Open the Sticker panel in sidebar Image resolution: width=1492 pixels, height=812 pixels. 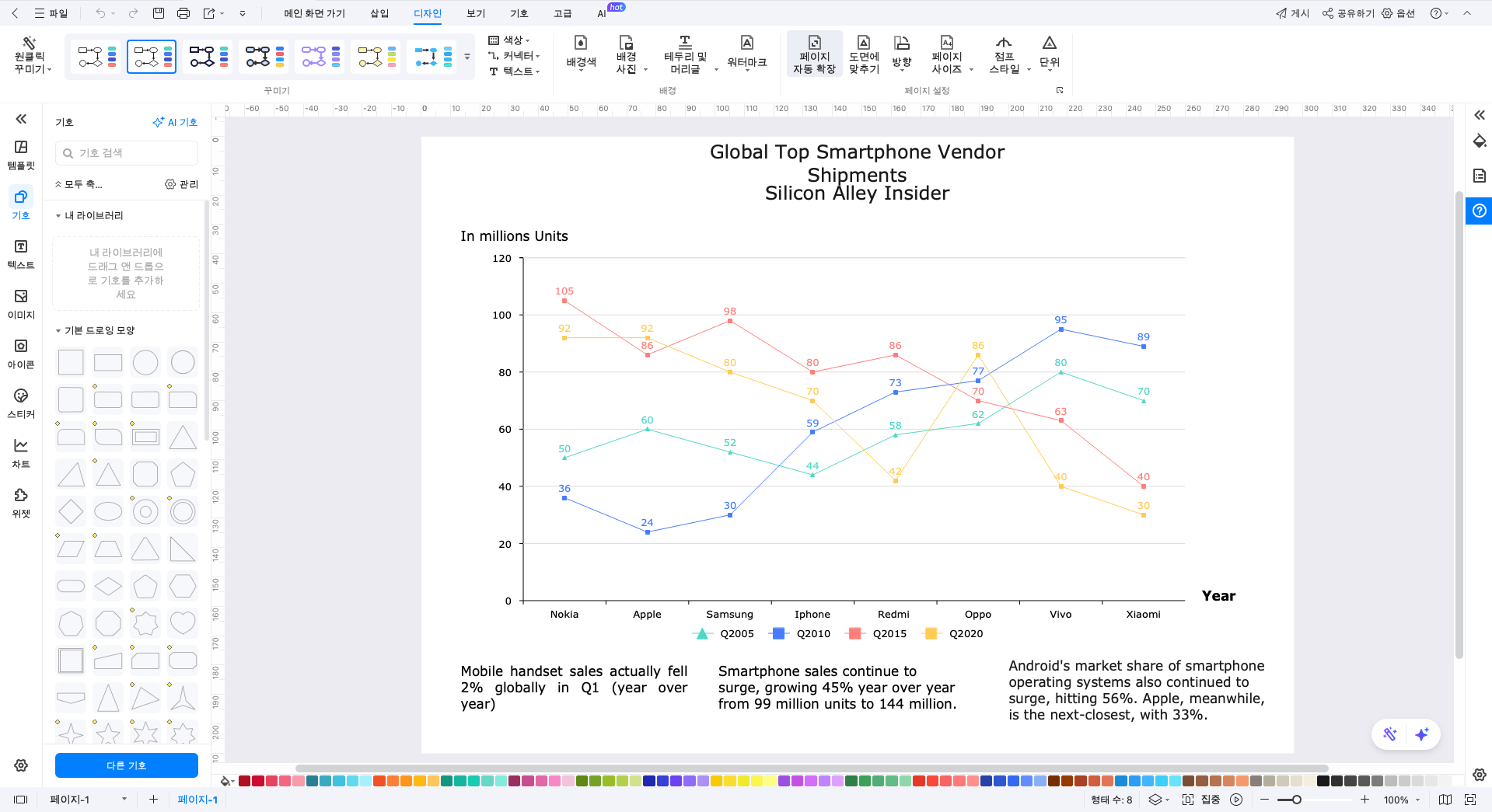[21, 403]
